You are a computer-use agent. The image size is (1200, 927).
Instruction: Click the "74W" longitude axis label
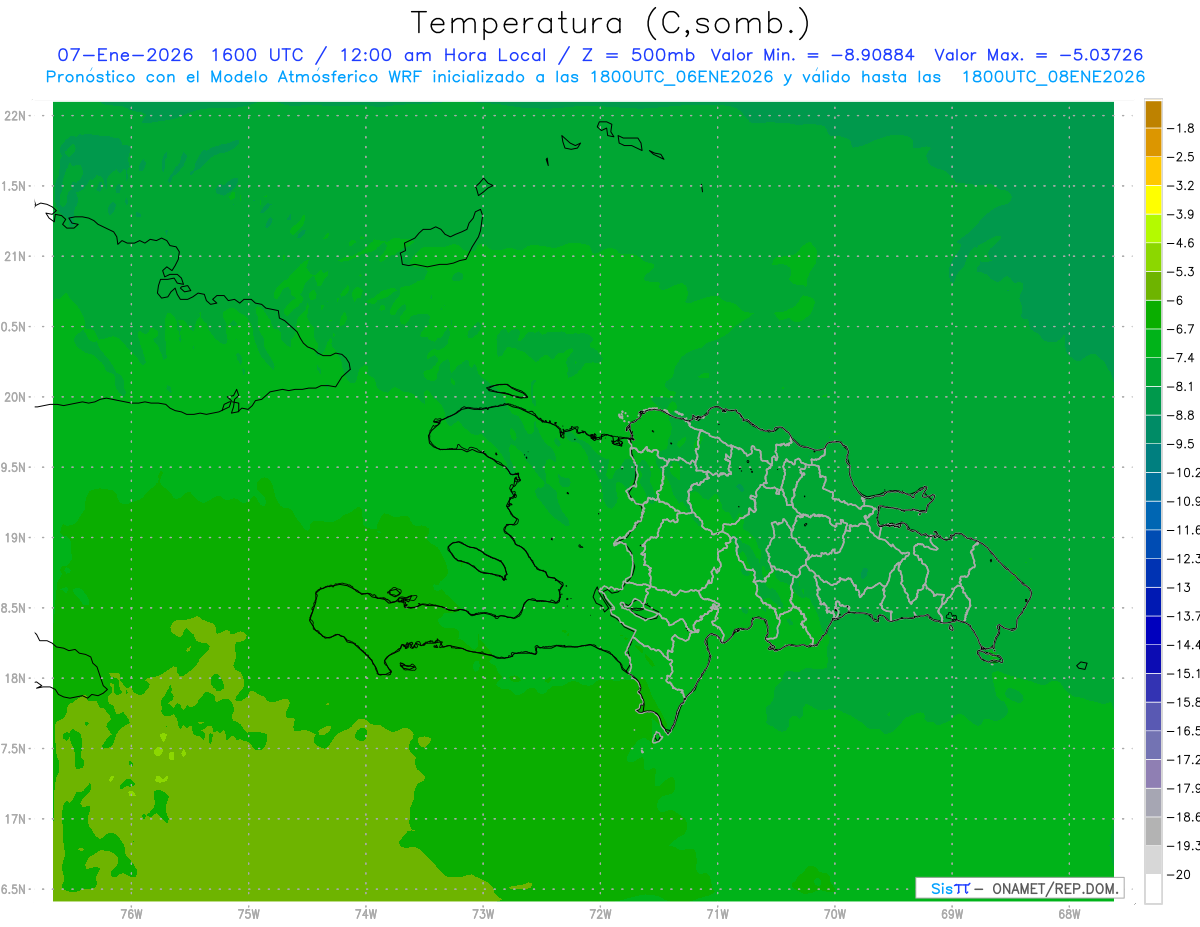point(366,914)
